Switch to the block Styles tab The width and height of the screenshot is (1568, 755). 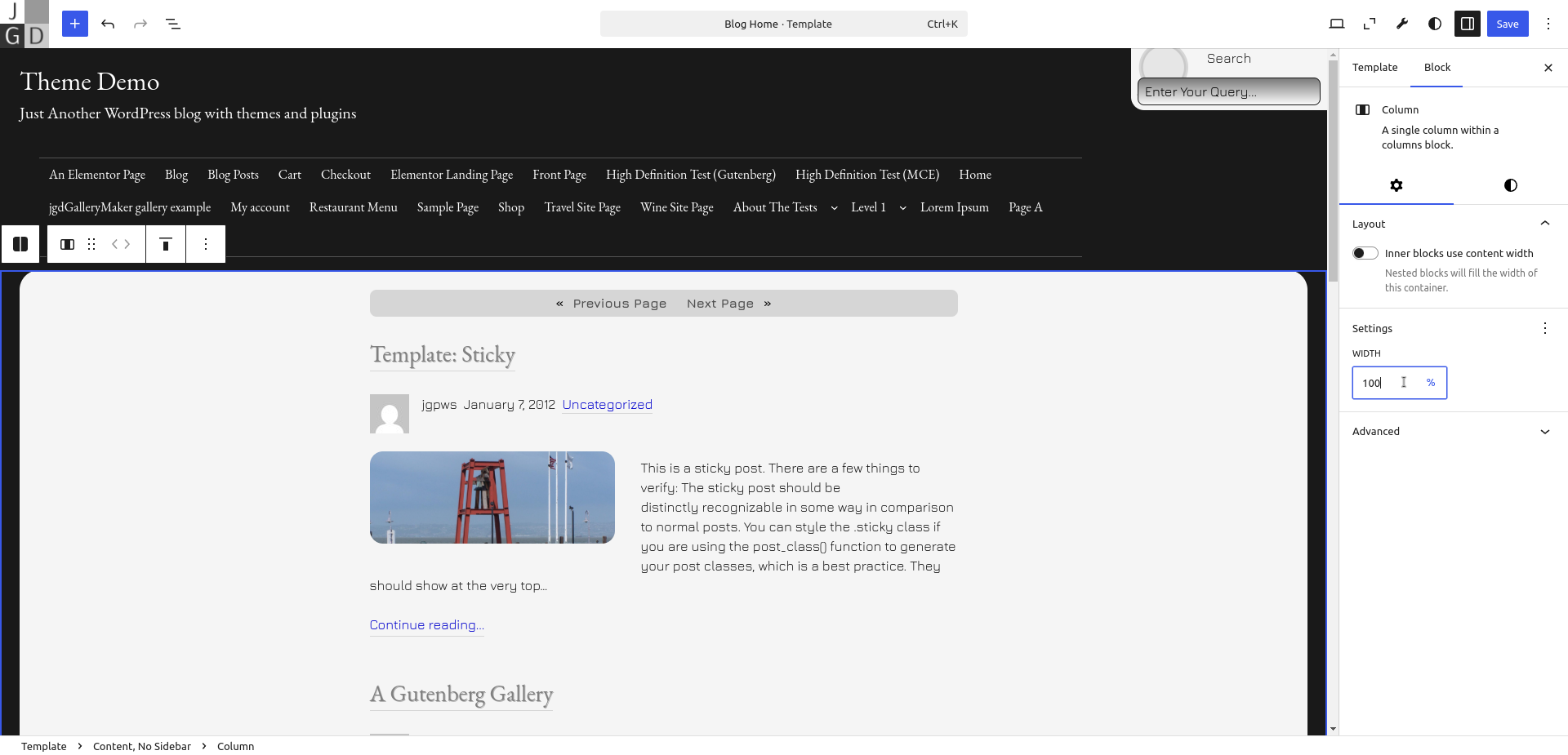1510,185
